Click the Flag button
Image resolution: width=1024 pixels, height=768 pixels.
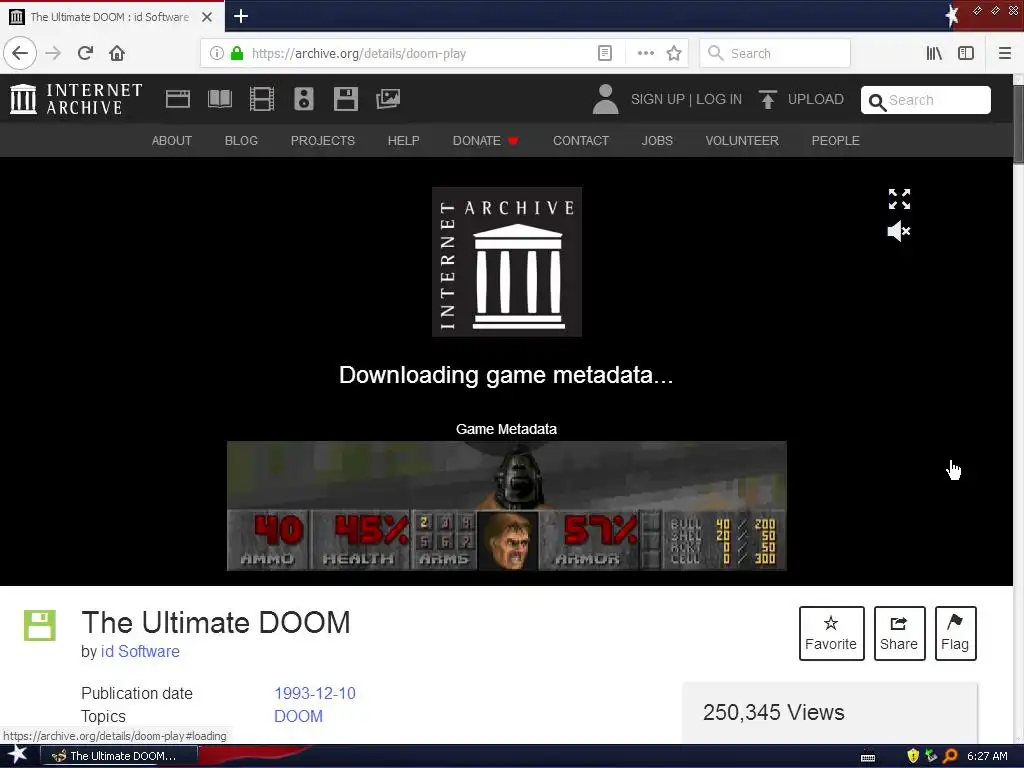point(955,633)
